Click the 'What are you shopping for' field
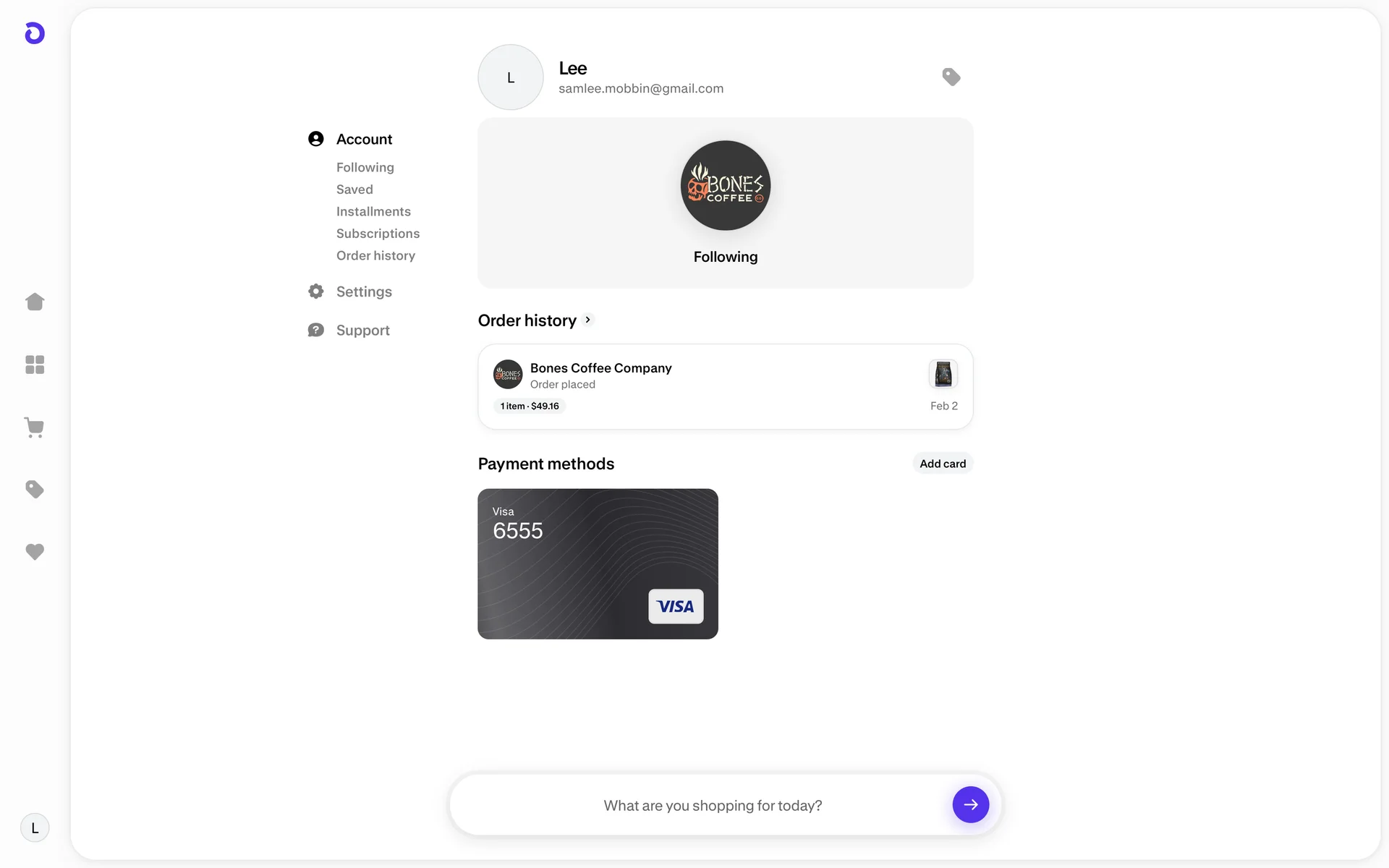 tap(713, 805)
